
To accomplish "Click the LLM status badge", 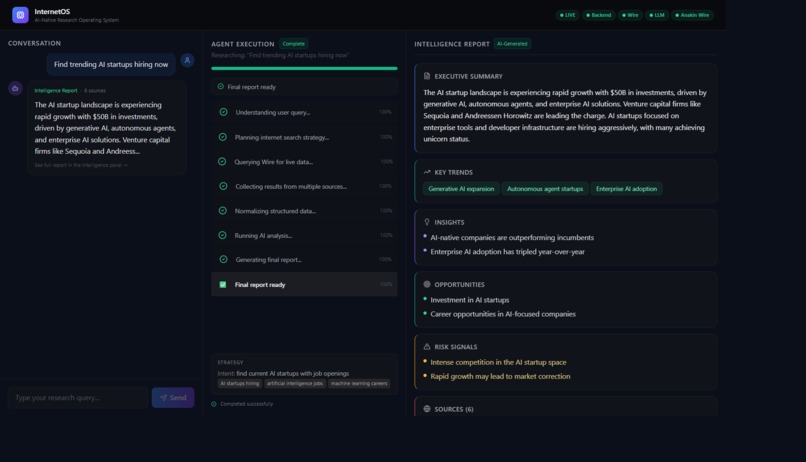I will pyautogui.click(x=657, y=15).
